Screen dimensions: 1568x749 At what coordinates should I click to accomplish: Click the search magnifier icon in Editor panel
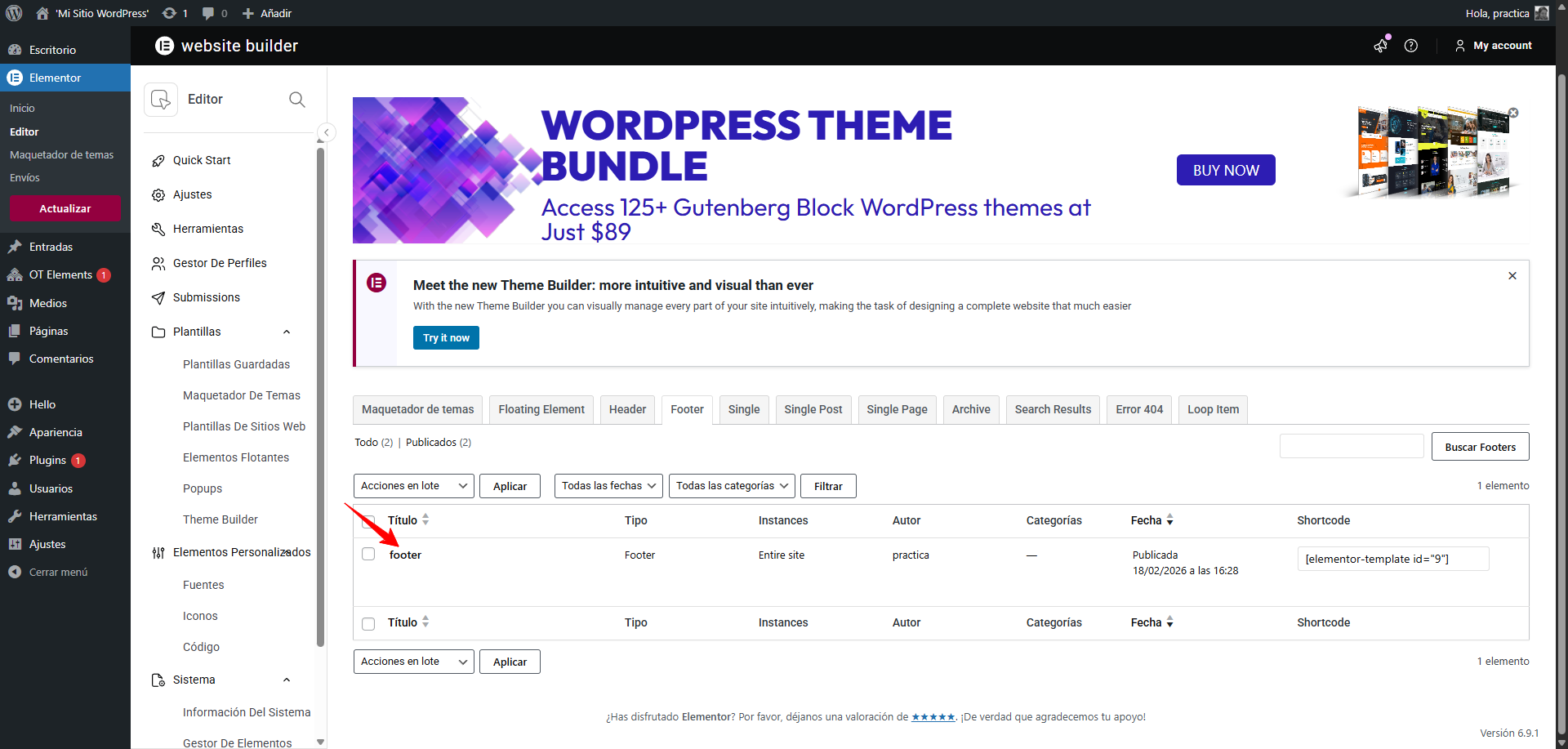point(297,100)
